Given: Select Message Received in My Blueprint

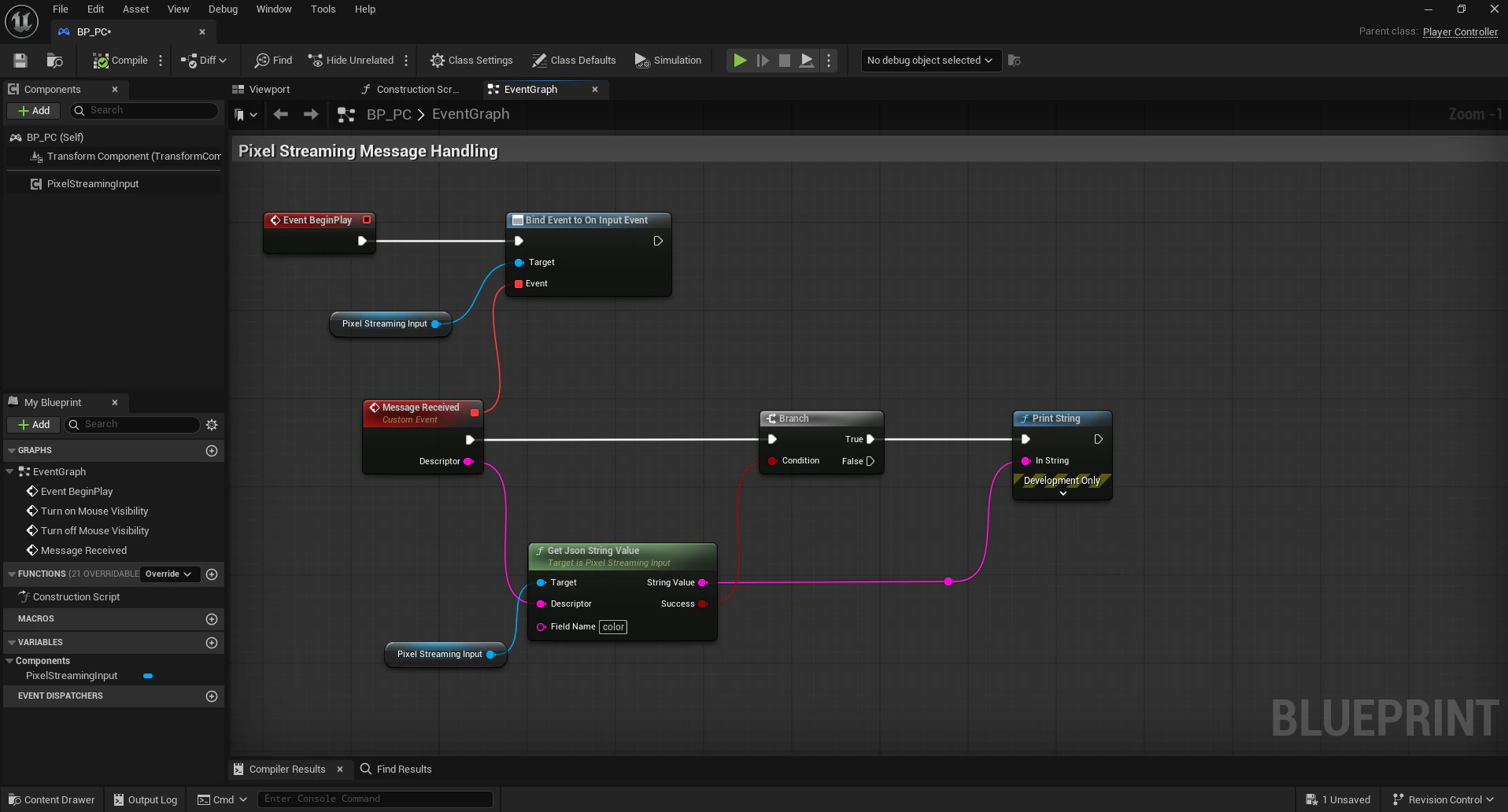Looking at the screenshot, I should tap(83, 551).
